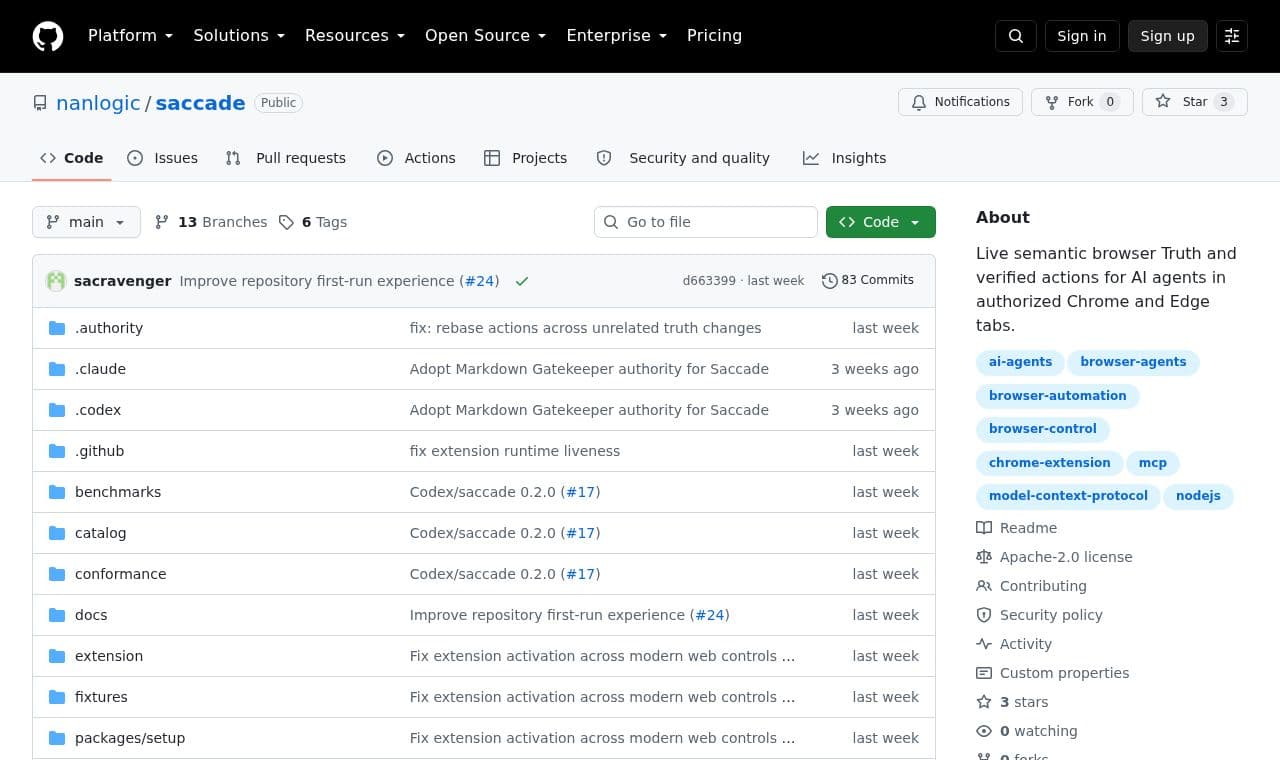
Task: Star the saccade repository
Action: 1195,102
